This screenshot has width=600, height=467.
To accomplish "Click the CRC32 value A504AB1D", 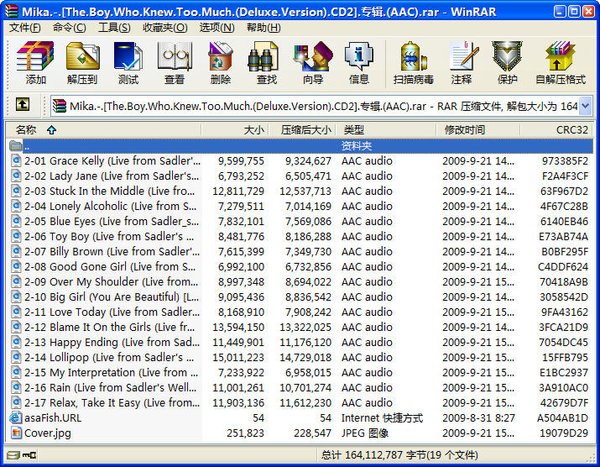I will [x=562, y=418].
